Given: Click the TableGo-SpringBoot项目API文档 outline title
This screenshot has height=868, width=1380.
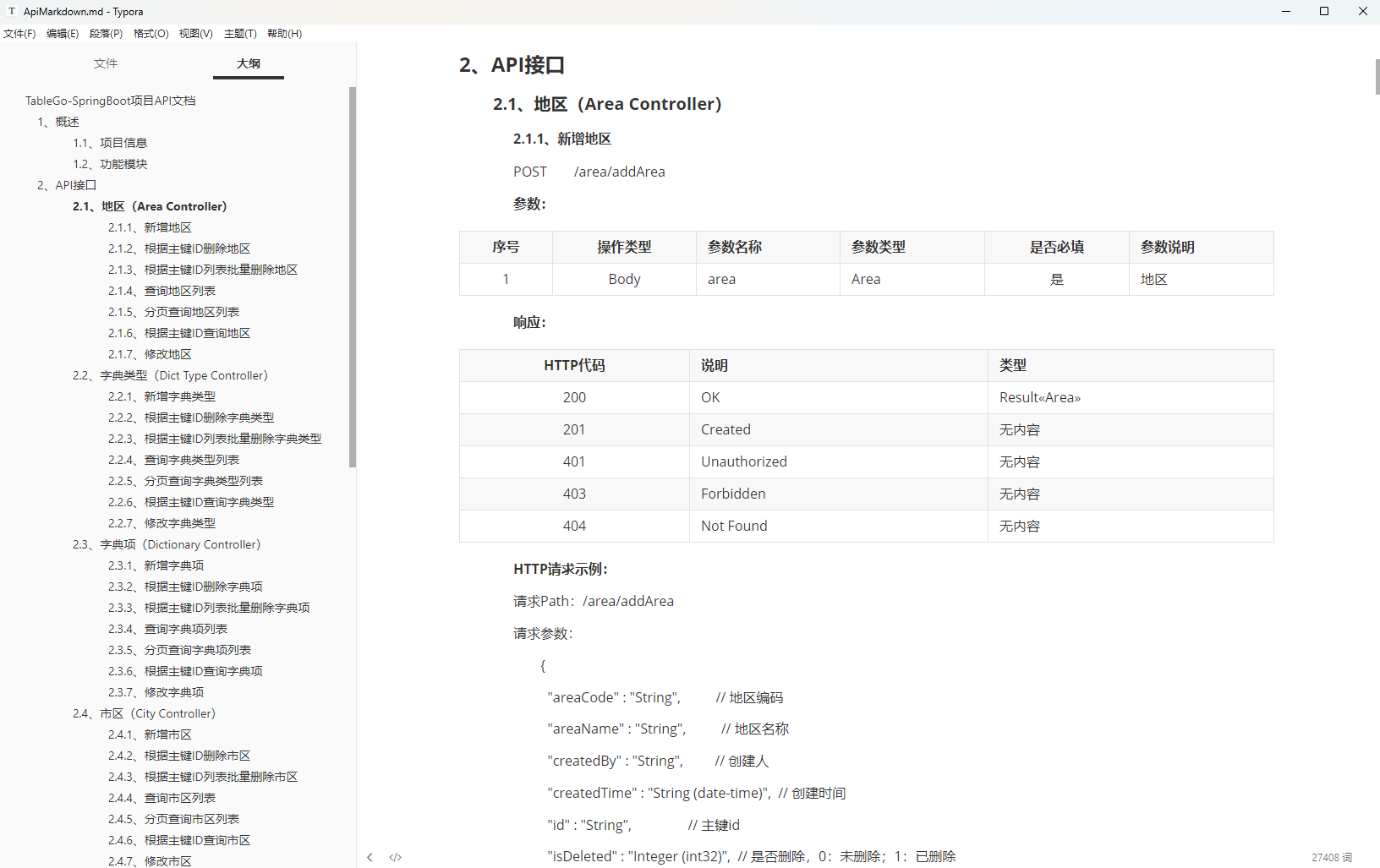Looking at the screenshot, I should [110, 101].
